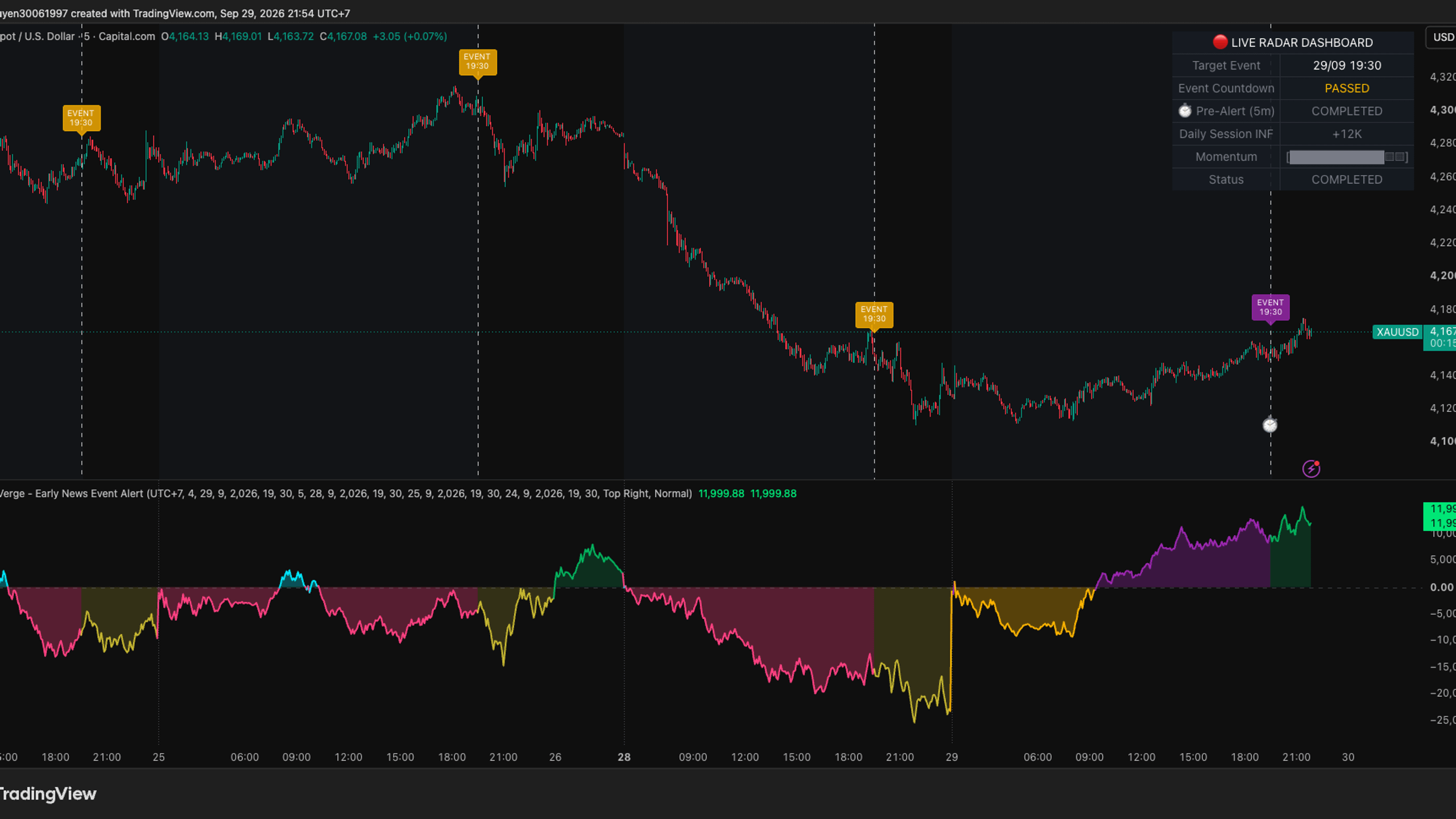
Task: Click the XAUUSD price label tag
Action: pyautogui.click(x=1397, y=332)
